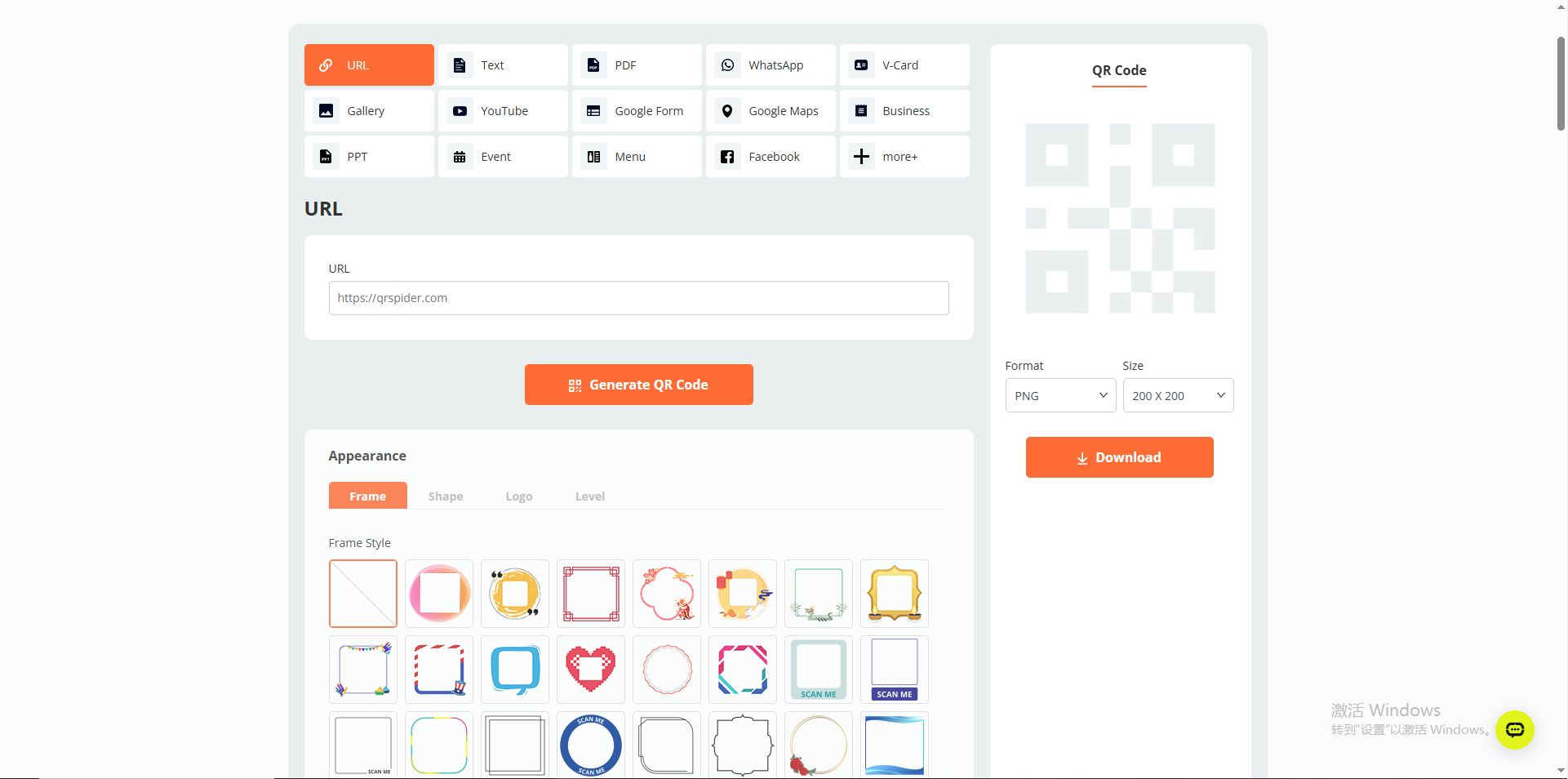This screenshot has height=779, width=1568.
Task: Open the Logo appearance tab
Action: 519,496
